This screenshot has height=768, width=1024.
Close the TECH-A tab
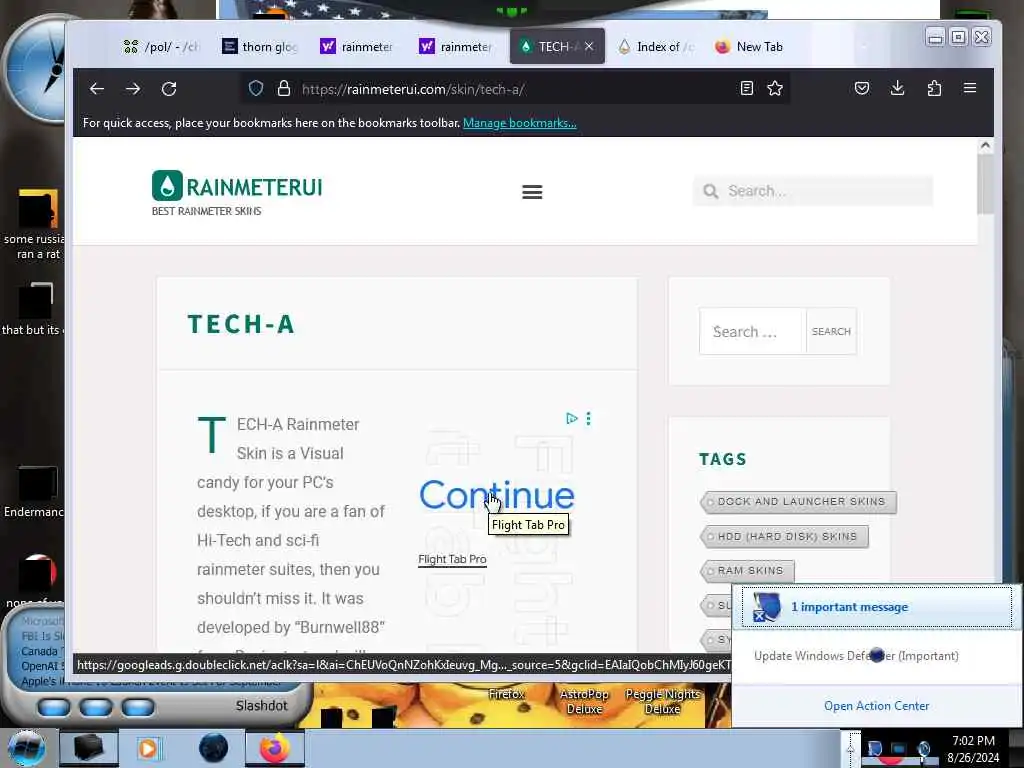coord(589,46)
